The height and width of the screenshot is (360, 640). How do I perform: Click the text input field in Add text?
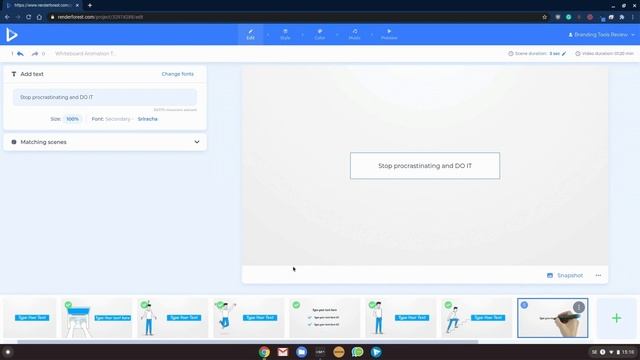[104, 97]
